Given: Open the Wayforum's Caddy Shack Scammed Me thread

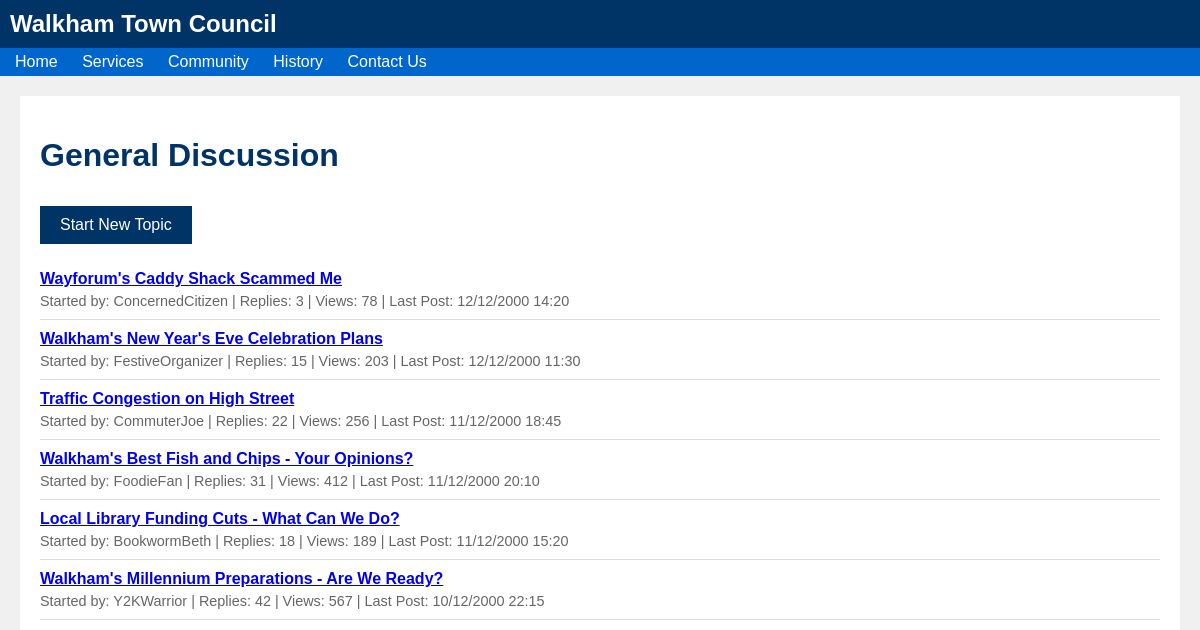Looking at the screenshot, I should (191, 279).
